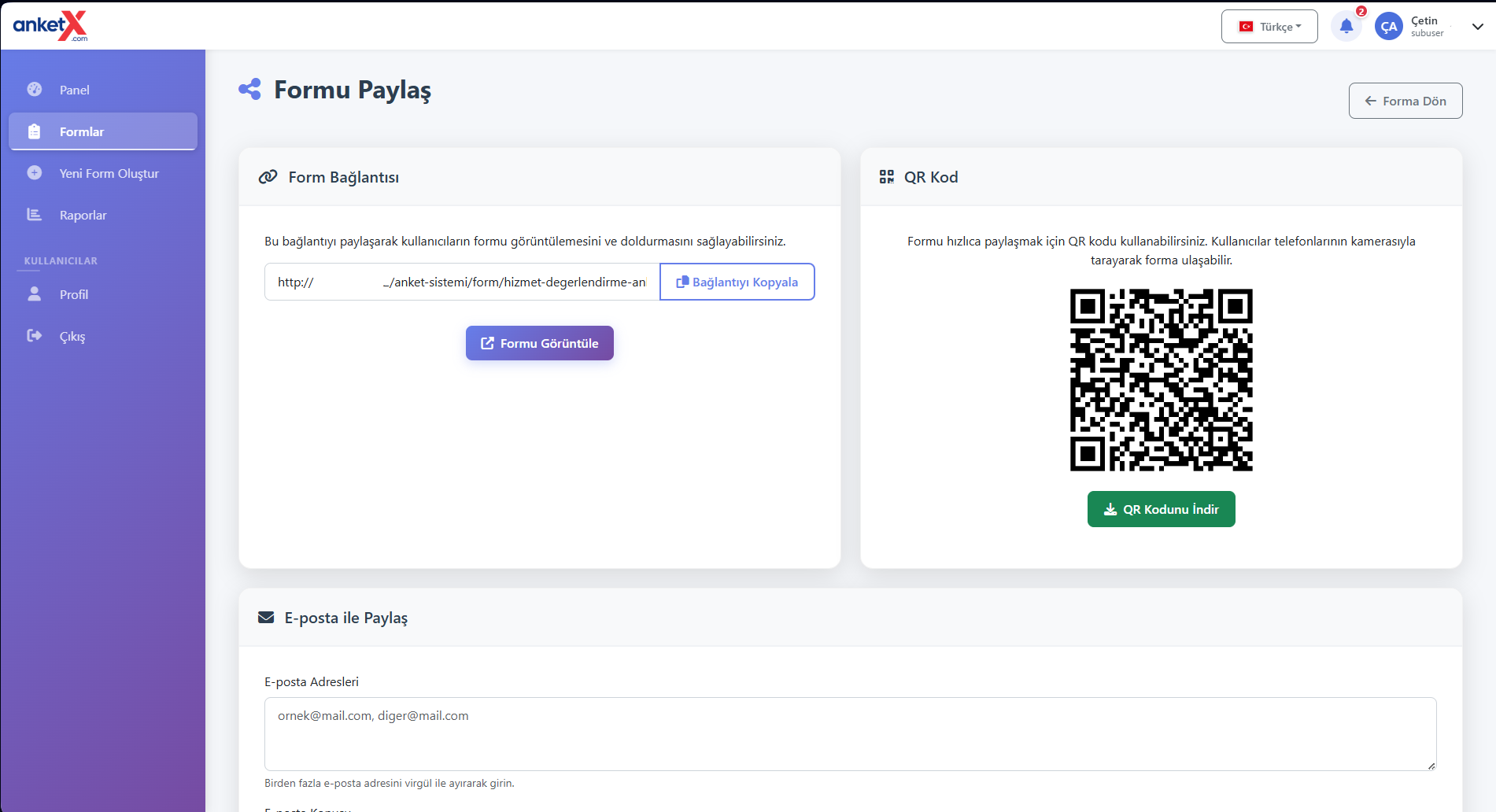Focus the E-posta Adresleri text area
The height and width of the screenshot is (812, 1496).
[x=850, y=733]
